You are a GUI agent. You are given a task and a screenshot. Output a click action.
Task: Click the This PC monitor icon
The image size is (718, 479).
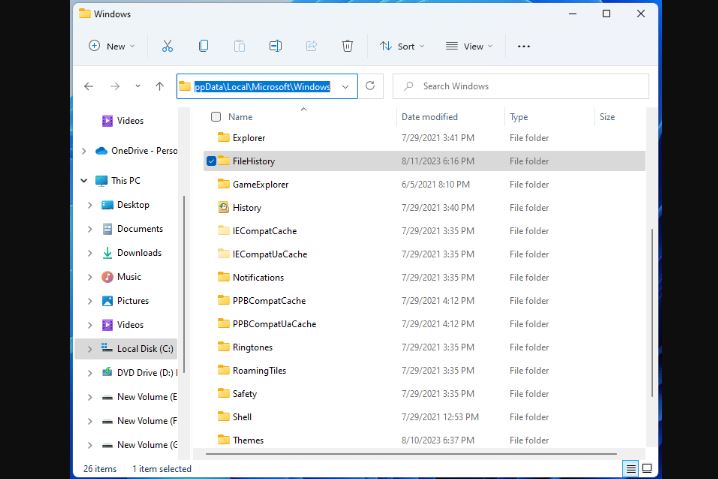(x=101, y=180)
